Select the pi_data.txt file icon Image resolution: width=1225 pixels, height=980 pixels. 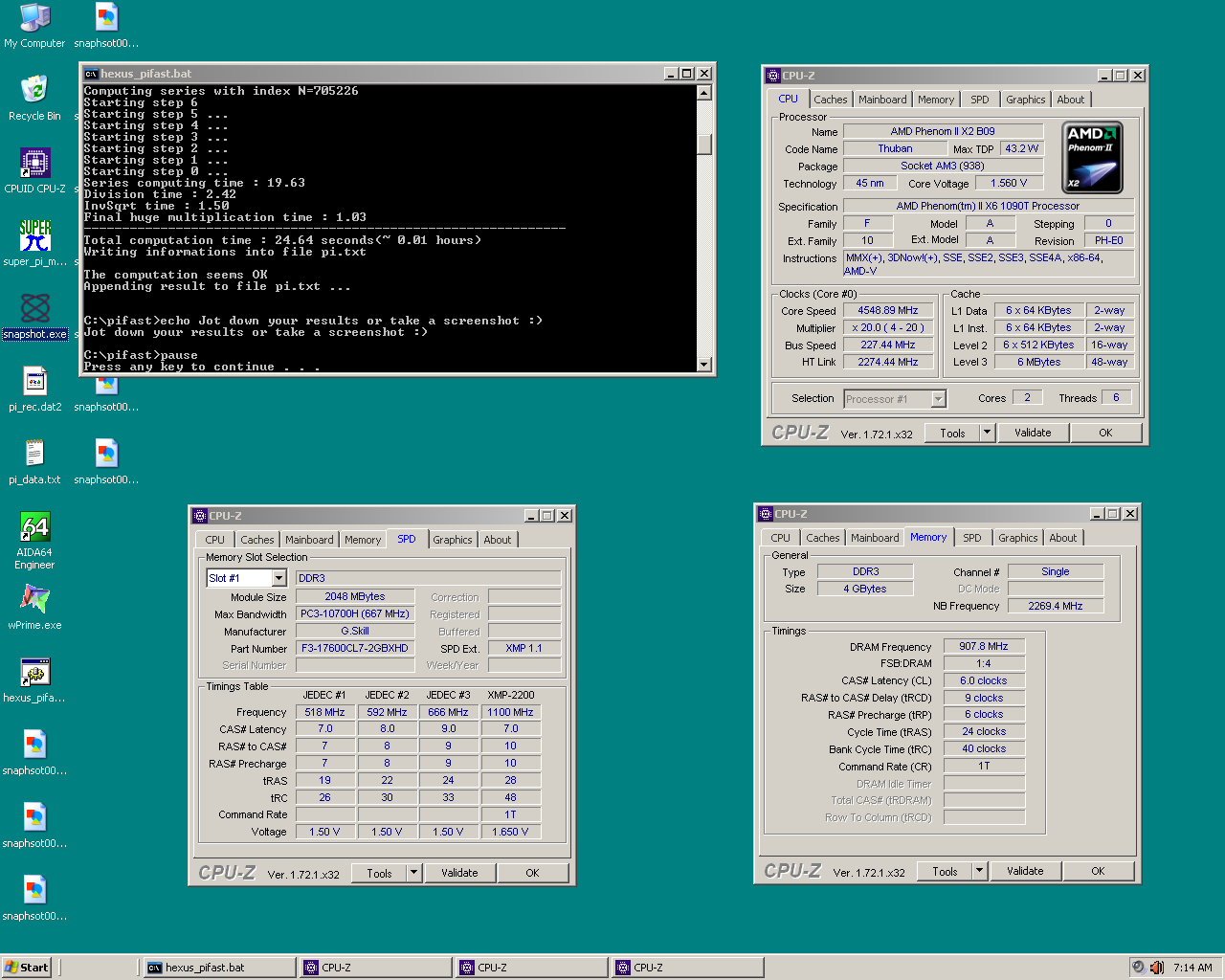tap(34, 455)
